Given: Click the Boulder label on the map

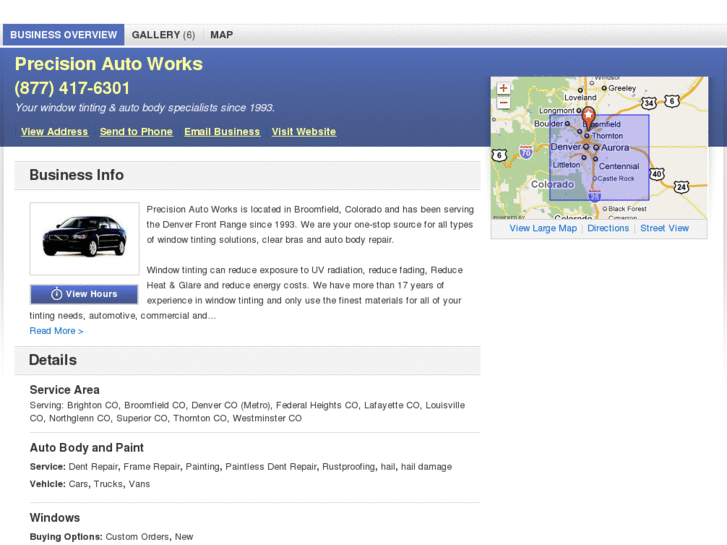Looking at the screenshot, I should click(x=548, y=124).
